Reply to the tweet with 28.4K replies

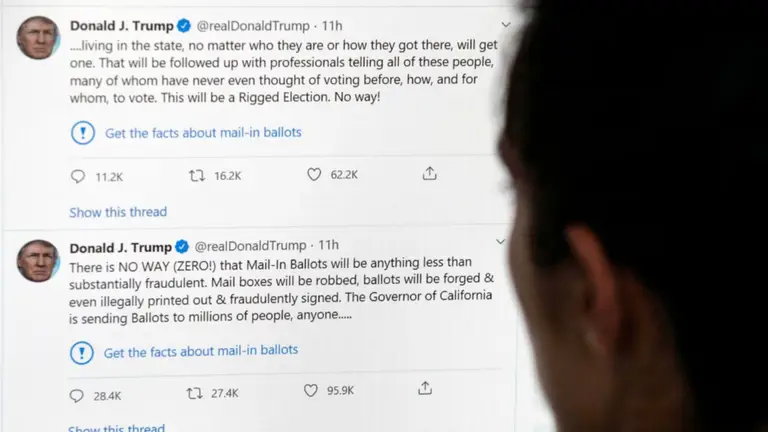pos(77,396)
